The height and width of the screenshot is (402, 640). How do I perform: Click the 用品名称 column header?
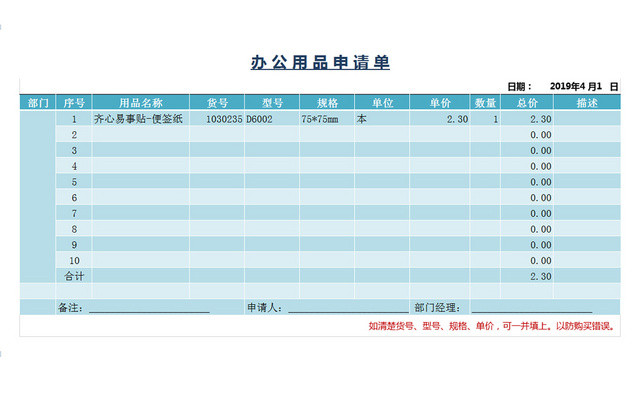[141, 102]
